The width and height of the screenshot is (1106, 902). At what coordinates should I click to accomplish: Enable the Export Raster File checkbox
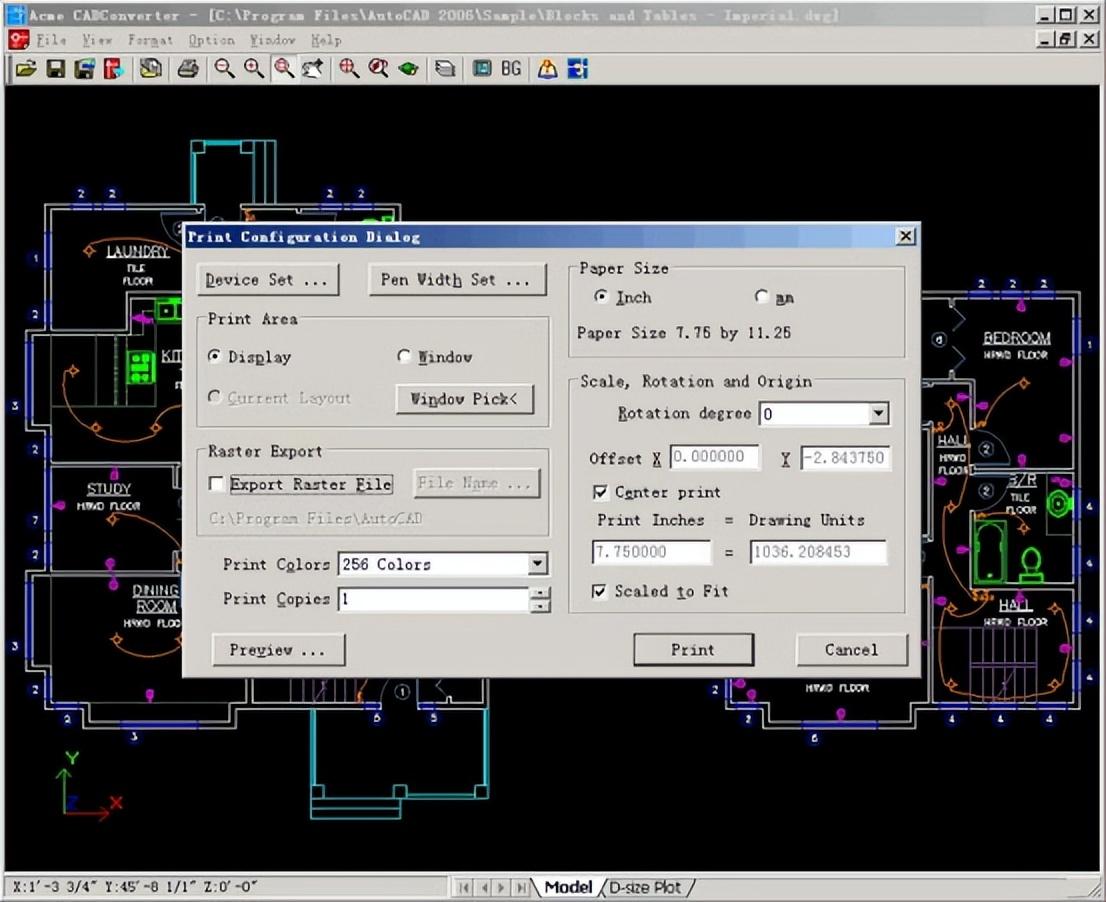pos(217,484)
